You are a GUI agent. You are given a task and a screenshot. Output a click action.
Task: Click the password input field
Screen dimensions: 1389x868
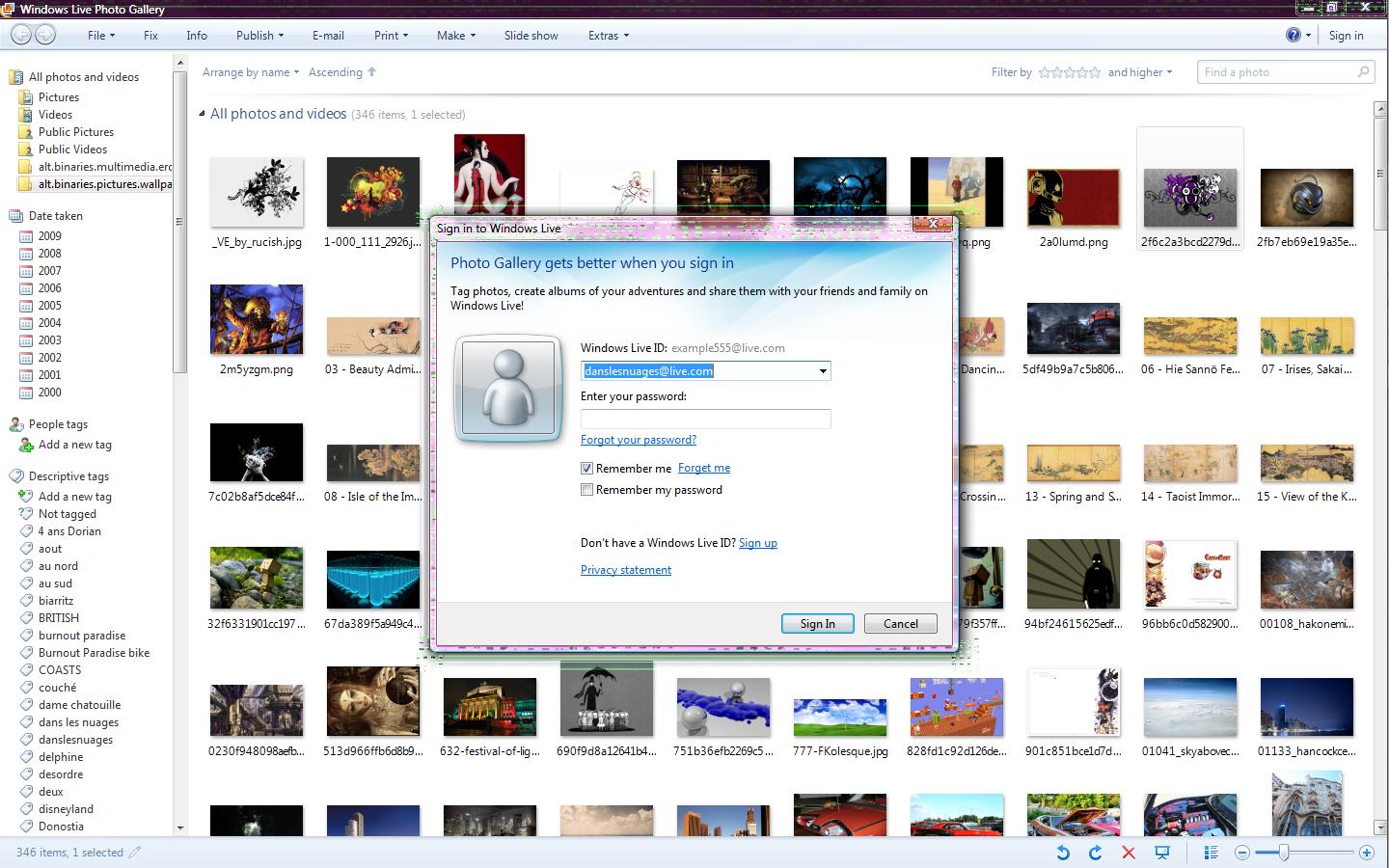pos(705,419)
